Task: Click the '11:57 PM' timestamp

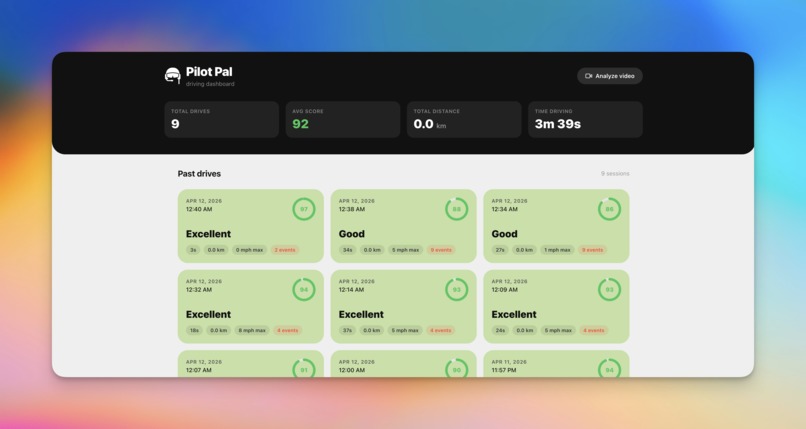Action: tap(504, 370)
